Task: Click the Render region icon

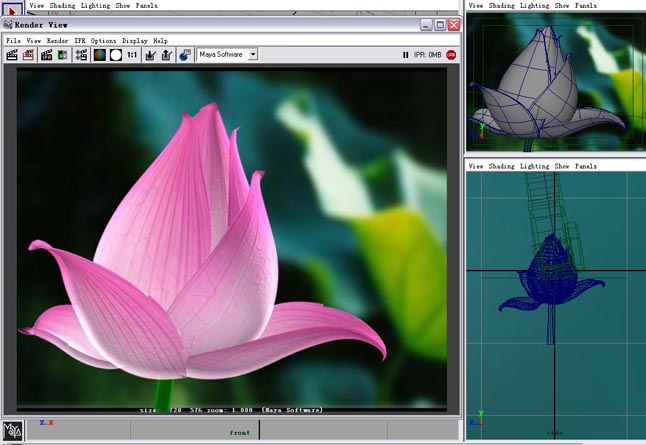Action: tap(28, 55)
